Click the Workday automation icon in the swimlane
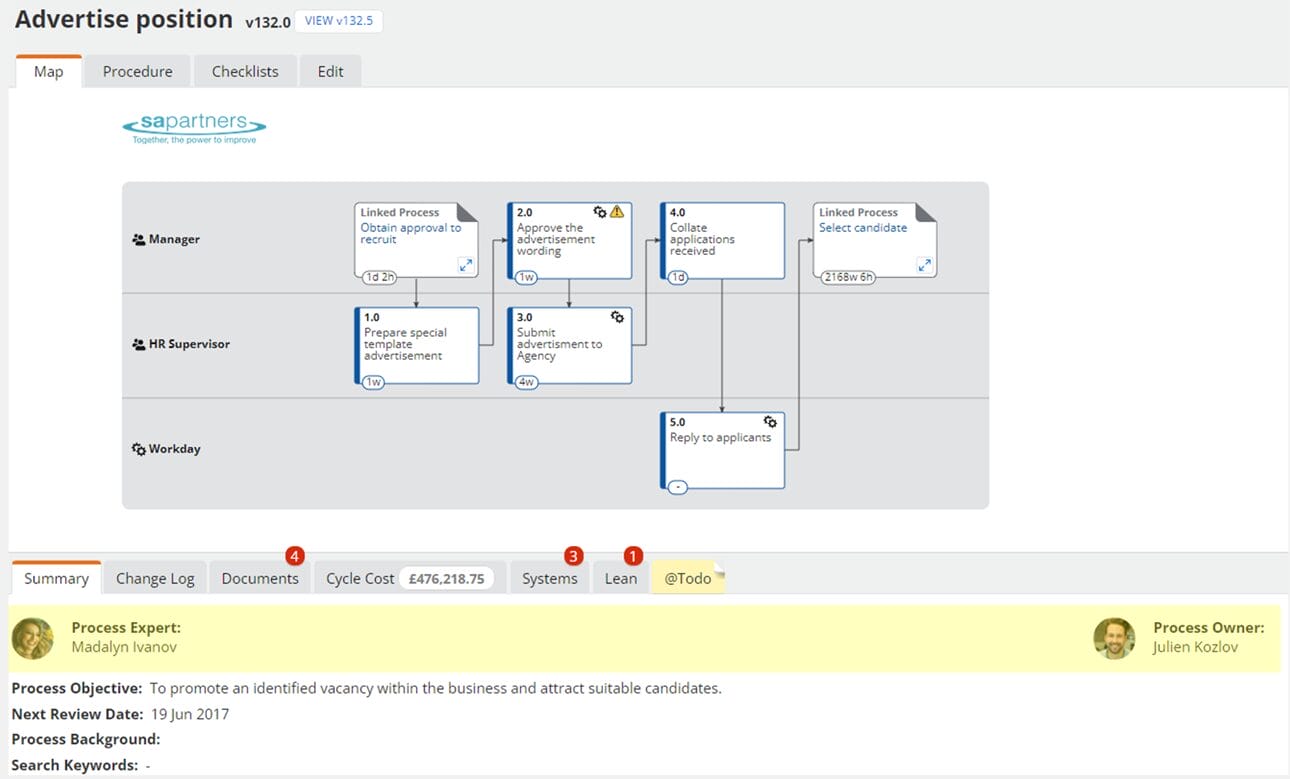The width and height of the screenshot is (1290, 779). (139, 448)
